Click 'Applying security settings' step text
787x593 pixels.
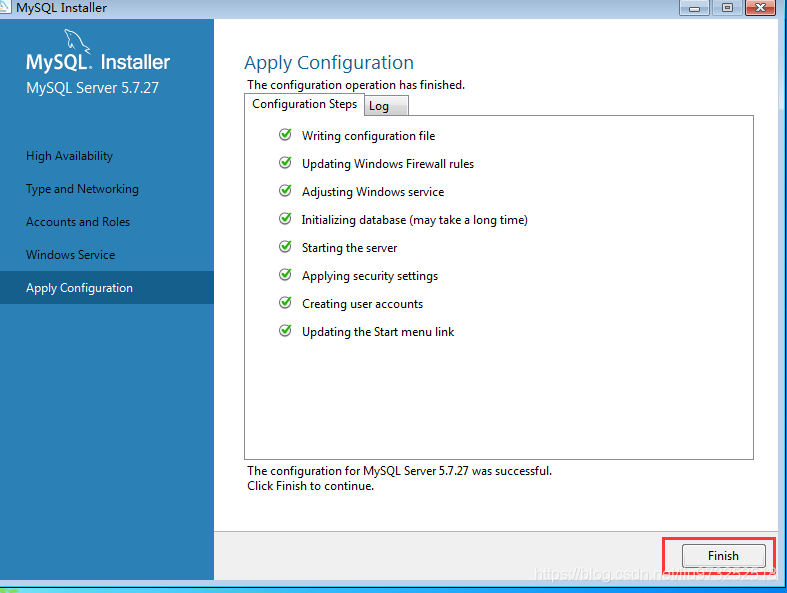click(x=370, y=276)
